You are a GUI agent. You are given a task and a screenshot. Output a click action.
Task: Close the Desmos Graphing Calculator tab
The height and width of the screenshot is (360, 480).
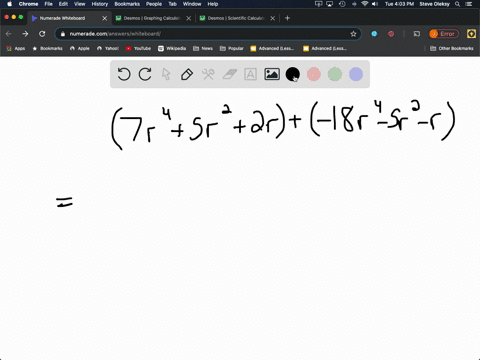(189, 18)
